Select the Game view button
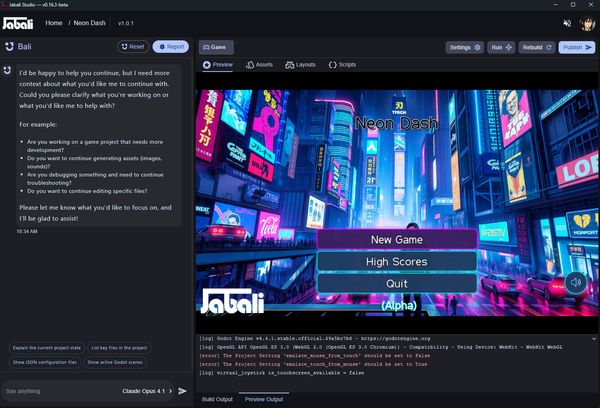Screen dimensions: 600x408 [x=216, y=46]
